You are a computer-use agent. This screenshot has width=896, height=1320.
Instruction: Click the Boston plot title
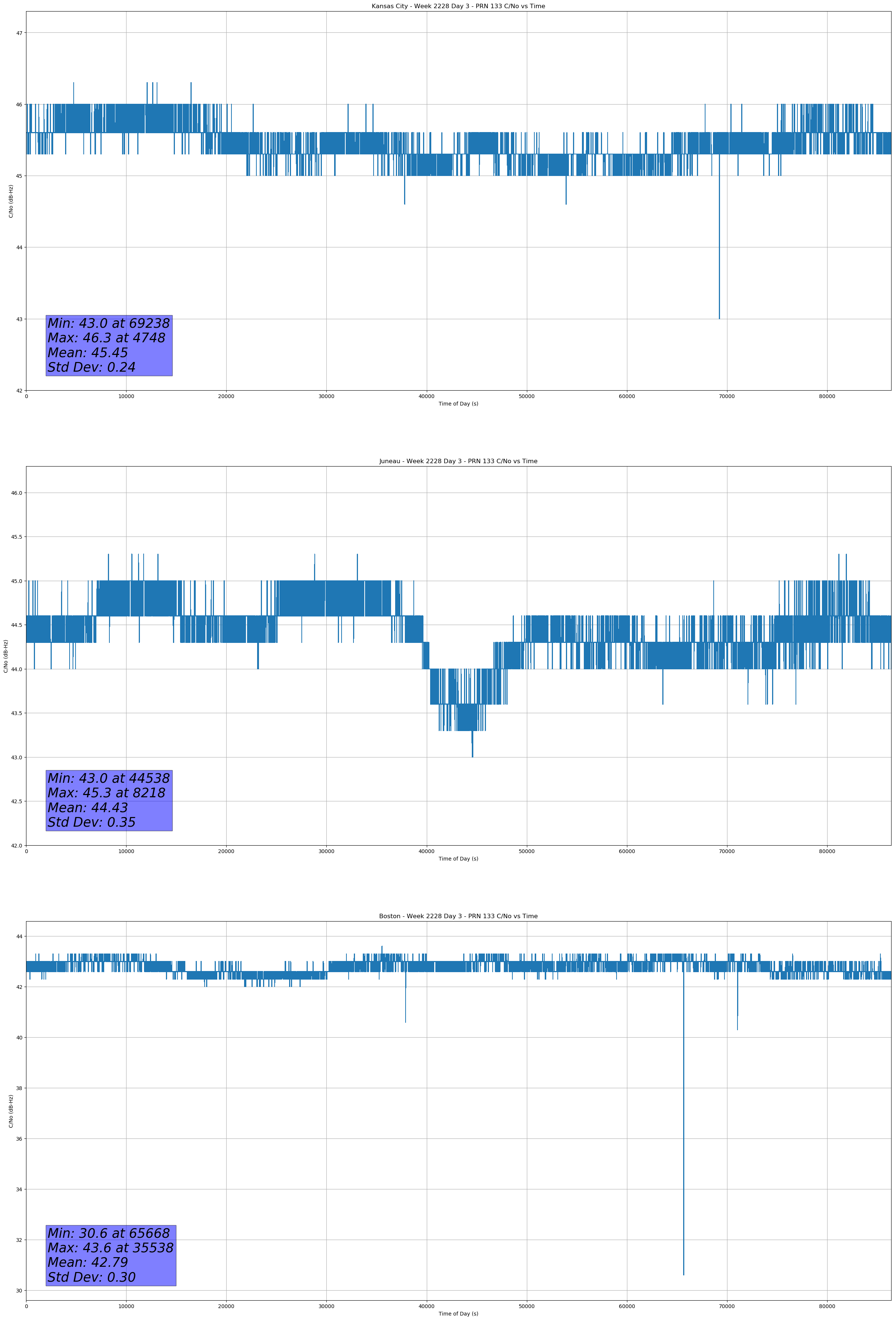tap(458, 916)
